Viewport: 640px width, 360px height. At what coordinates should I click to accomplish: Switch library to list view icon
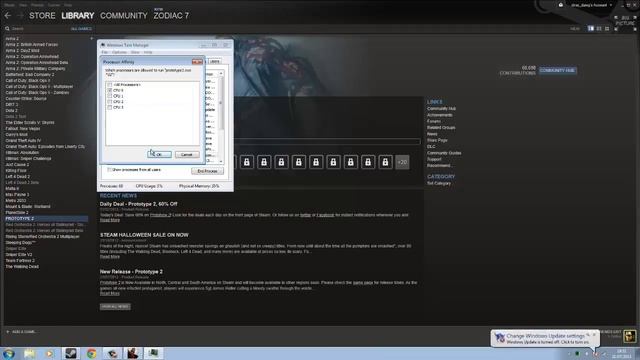pos(599,29)
